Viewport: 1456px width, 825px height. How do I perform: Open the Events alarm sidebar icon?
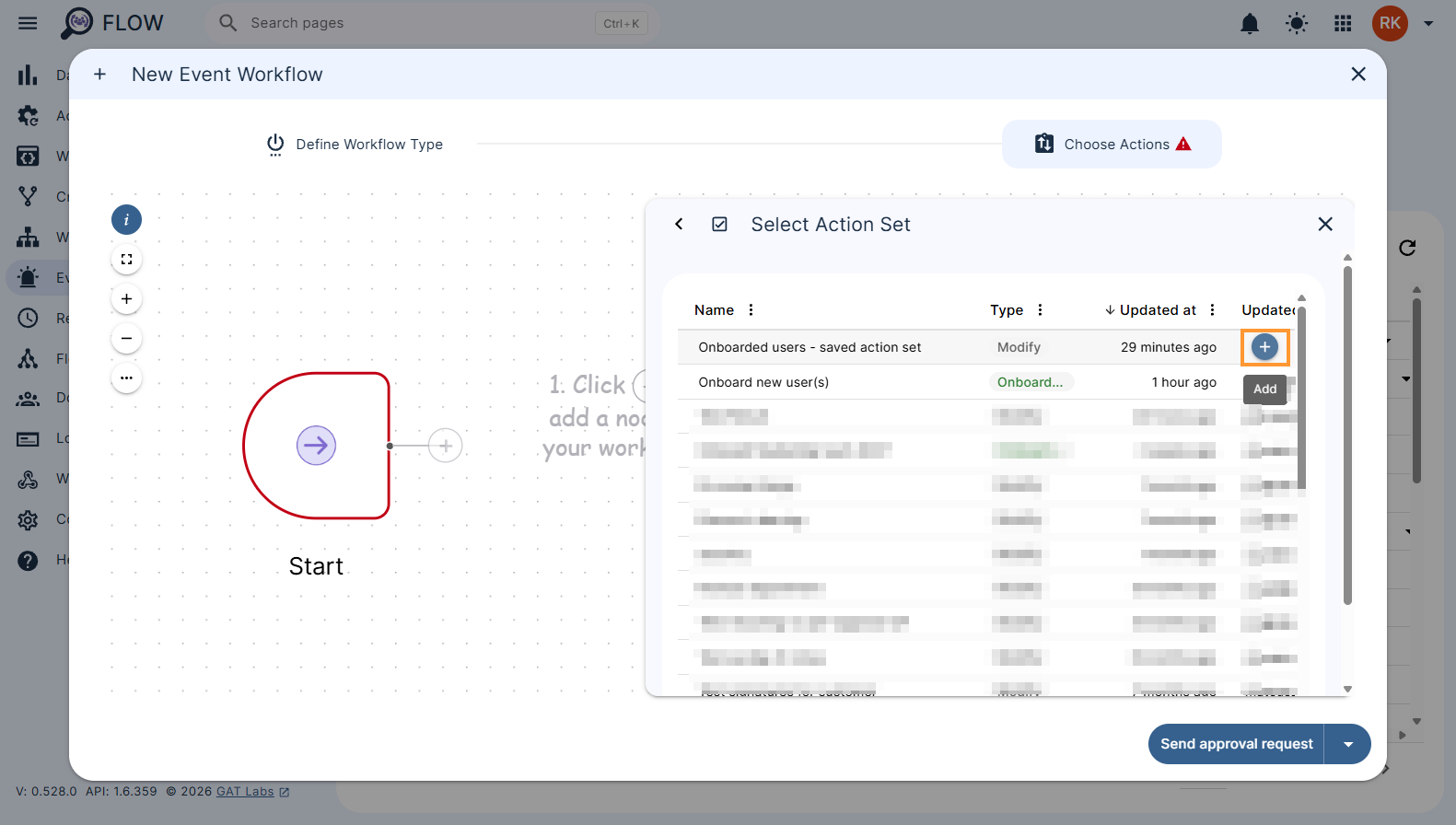click(28, 277)
